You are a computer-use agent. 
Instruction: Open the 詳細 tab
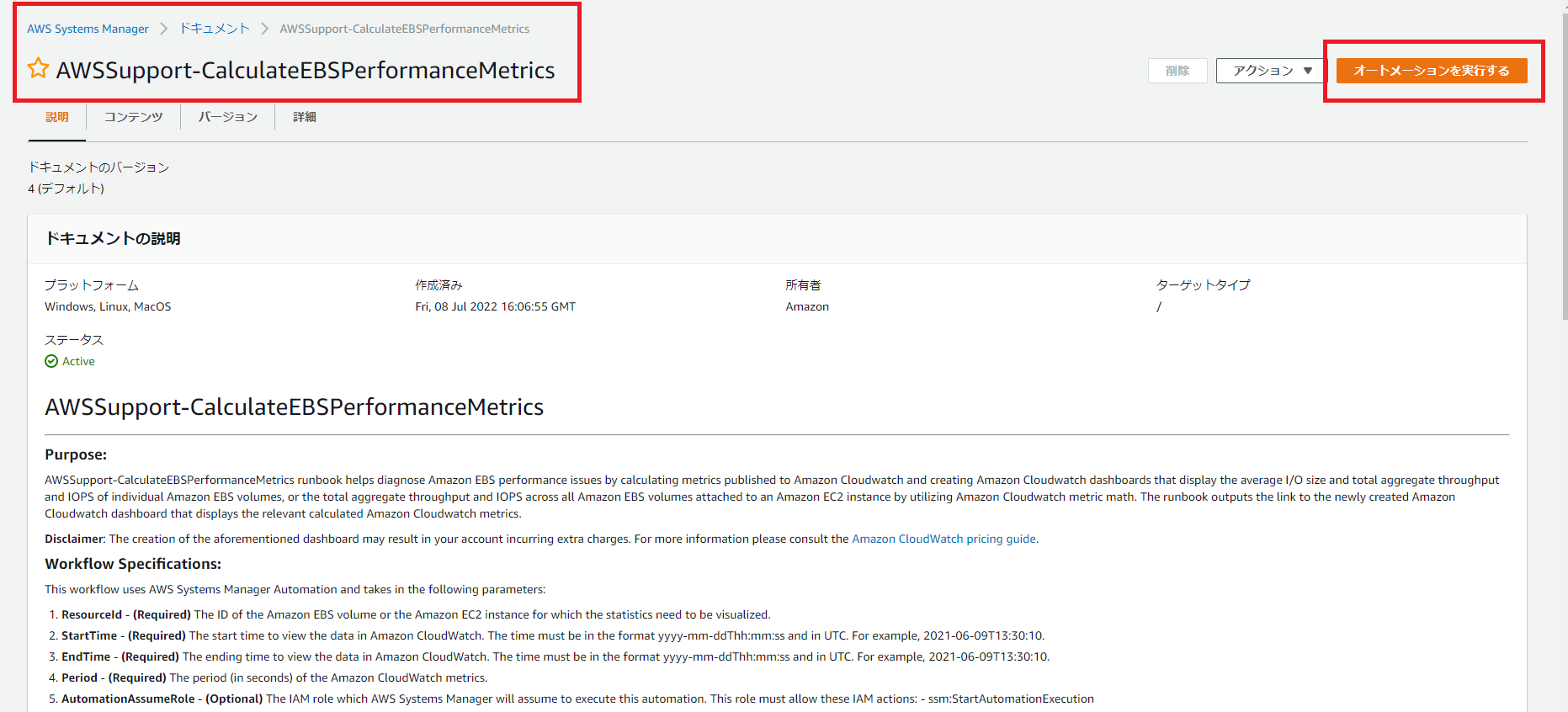tap(305, 117)
